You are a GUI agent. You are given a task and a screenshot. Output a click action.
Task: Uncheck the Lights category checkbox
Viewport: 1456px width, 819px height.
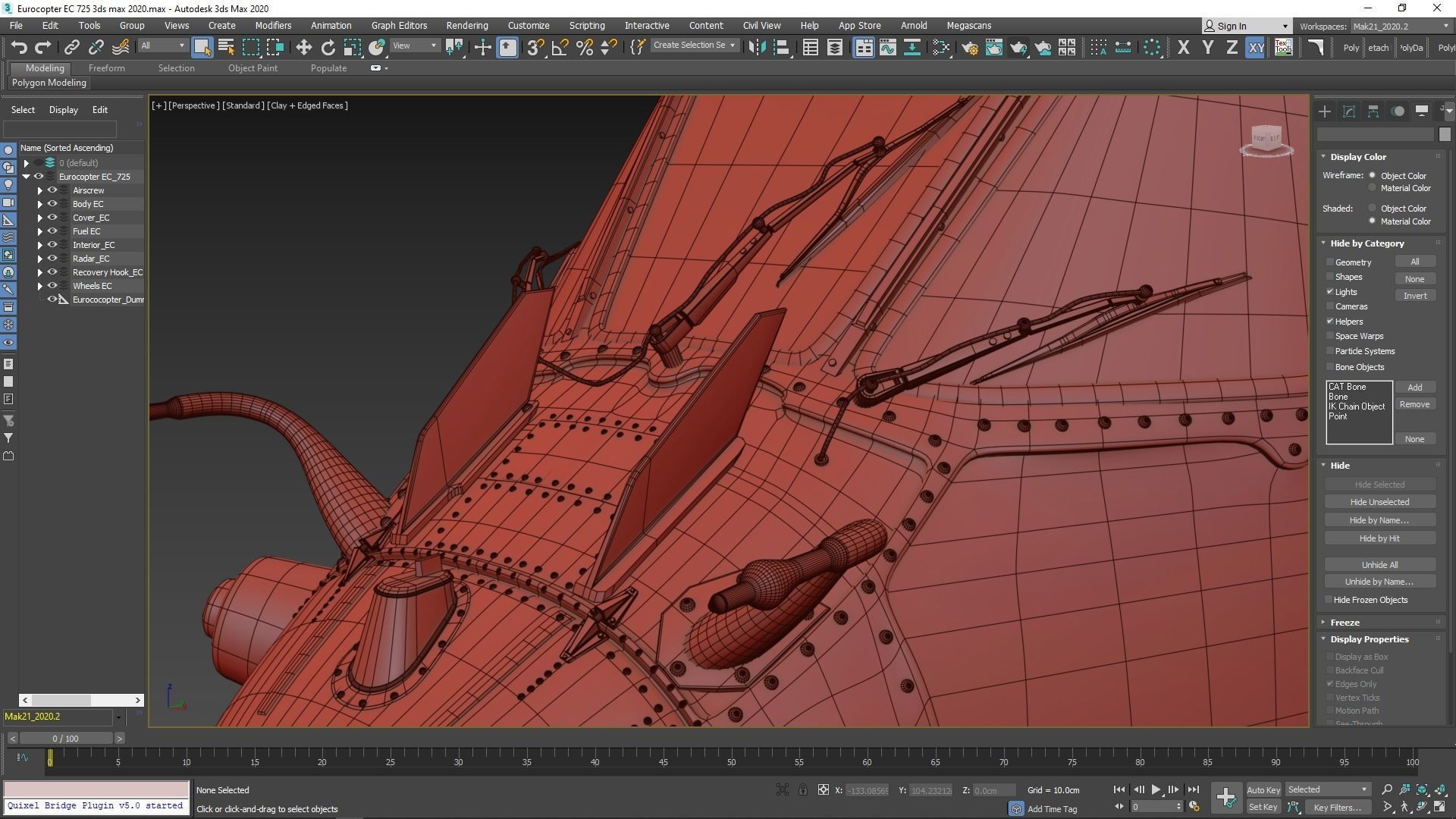tap(1329, 292)
